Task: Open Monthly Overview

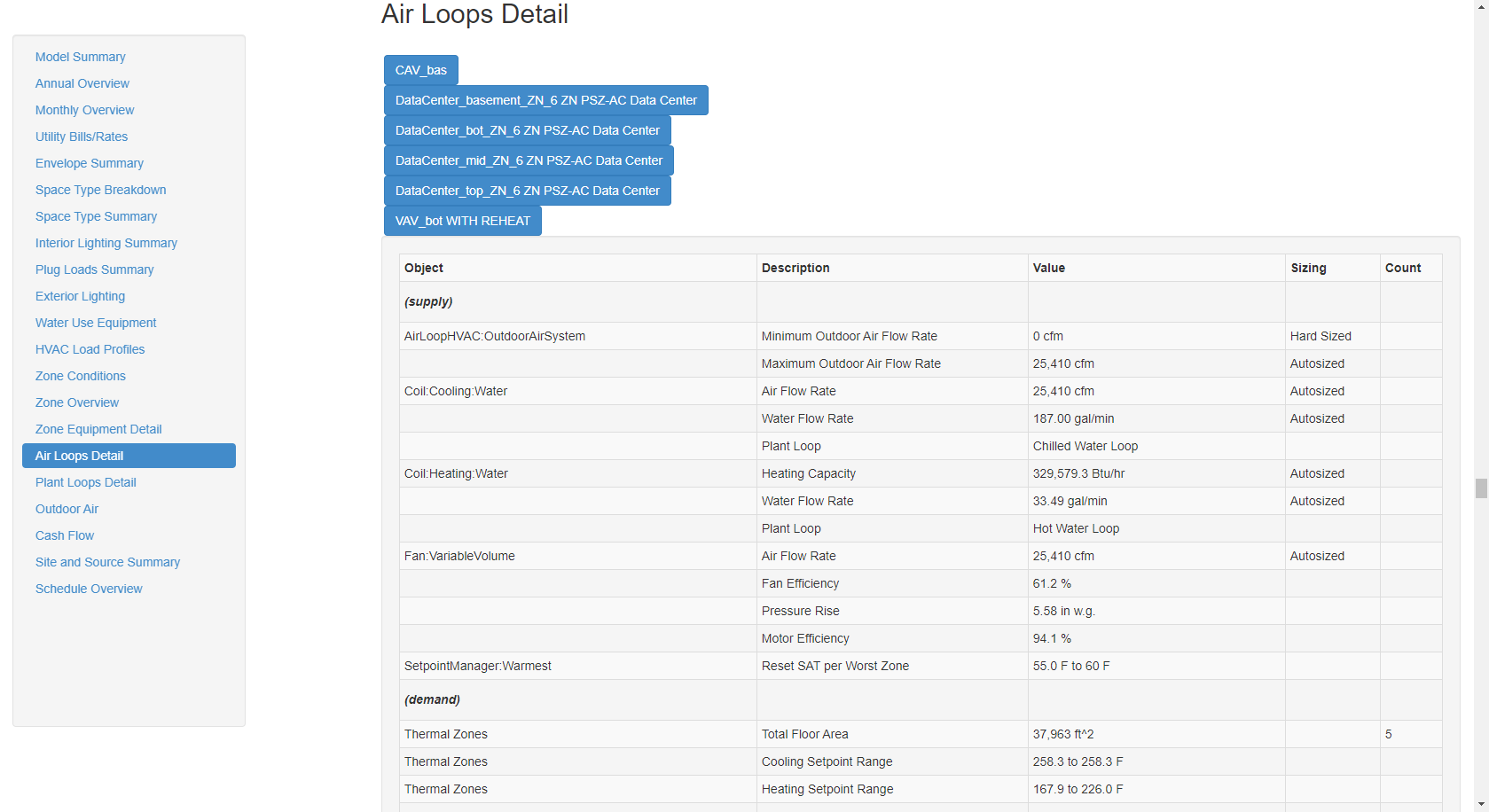Action: (x=84, y=110)
